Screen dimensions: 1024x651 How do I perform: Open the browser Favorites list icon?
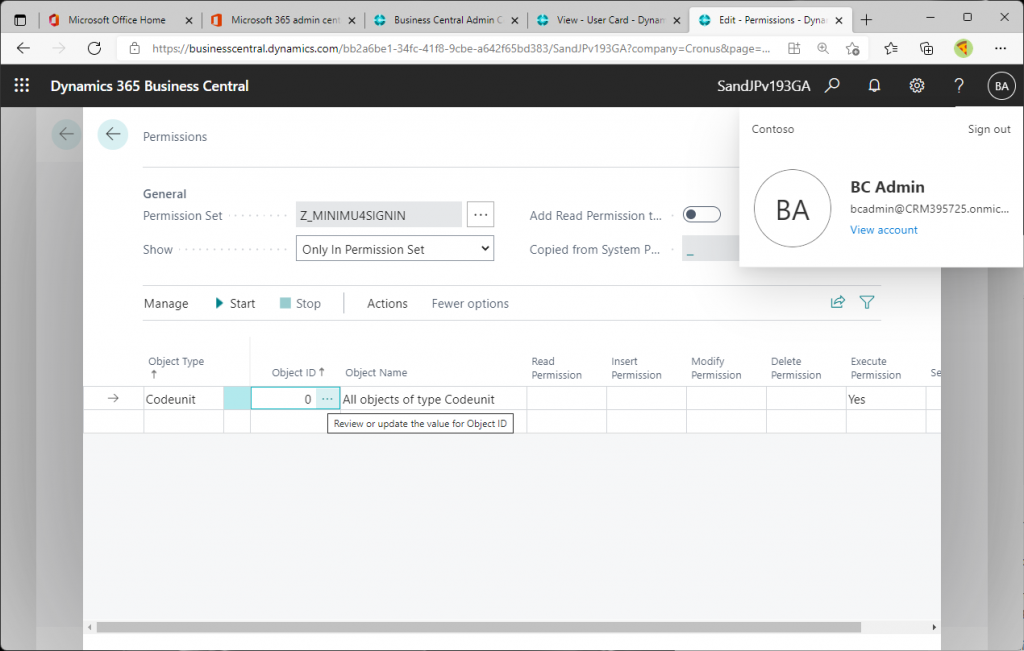891,48
